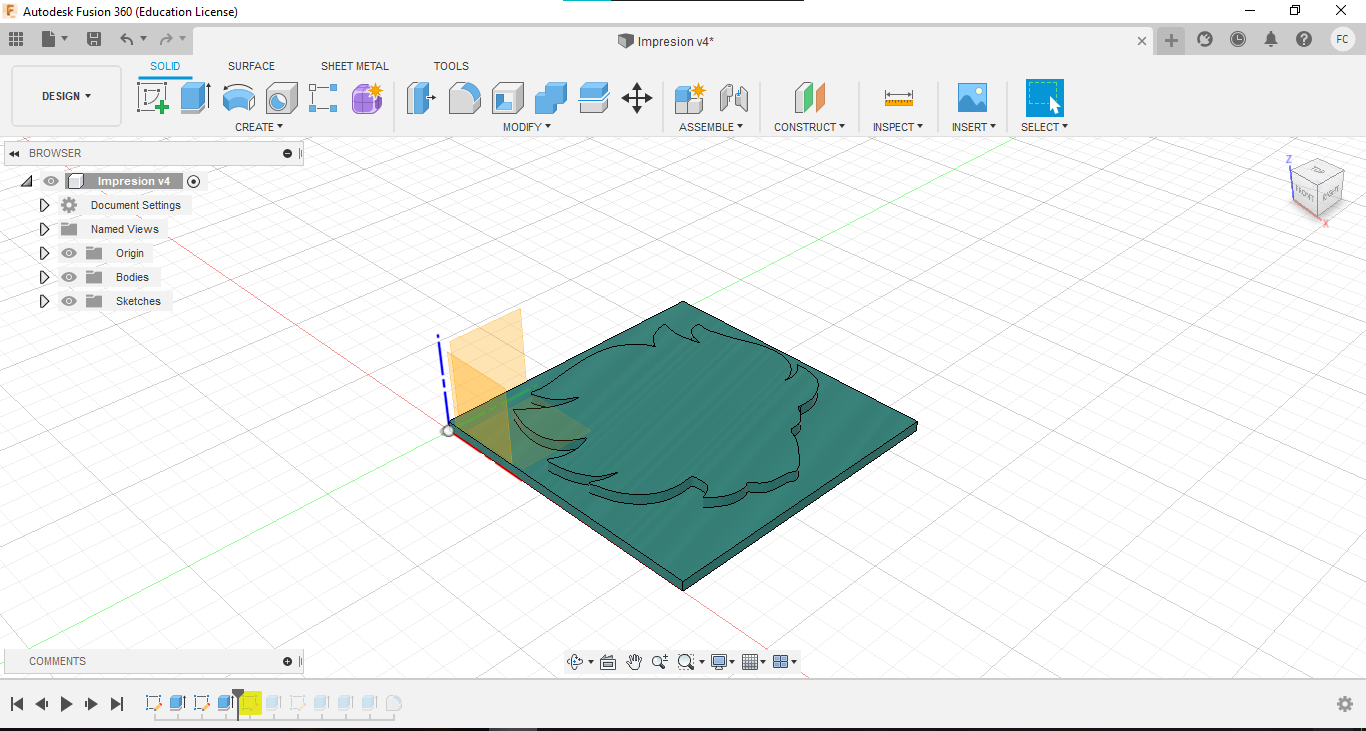Screen dimensions: 1366x731
Task: Open the Data Panel grid icon
Action: click(16, 39)
